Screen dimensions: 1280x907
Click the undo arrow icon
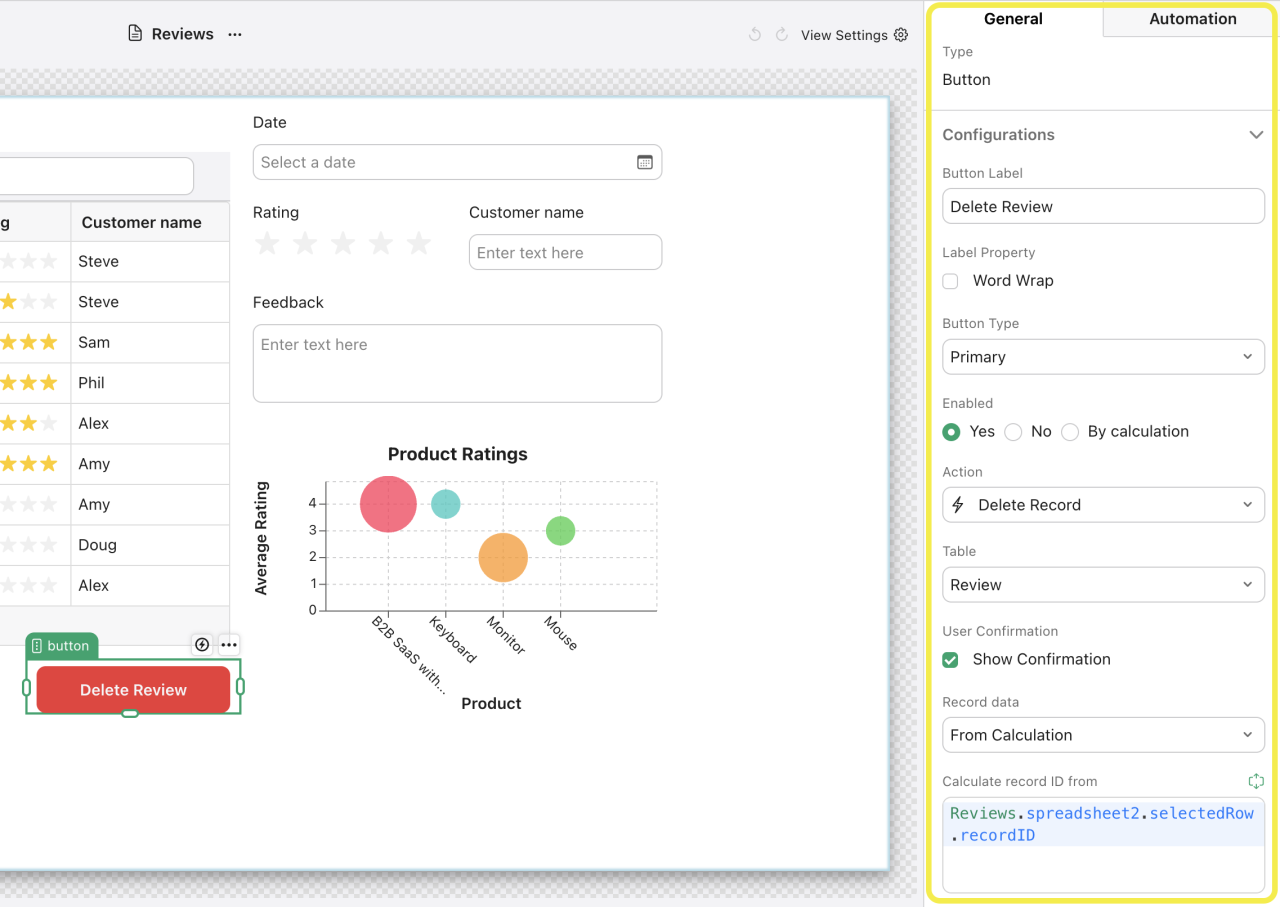pos(755,35)
